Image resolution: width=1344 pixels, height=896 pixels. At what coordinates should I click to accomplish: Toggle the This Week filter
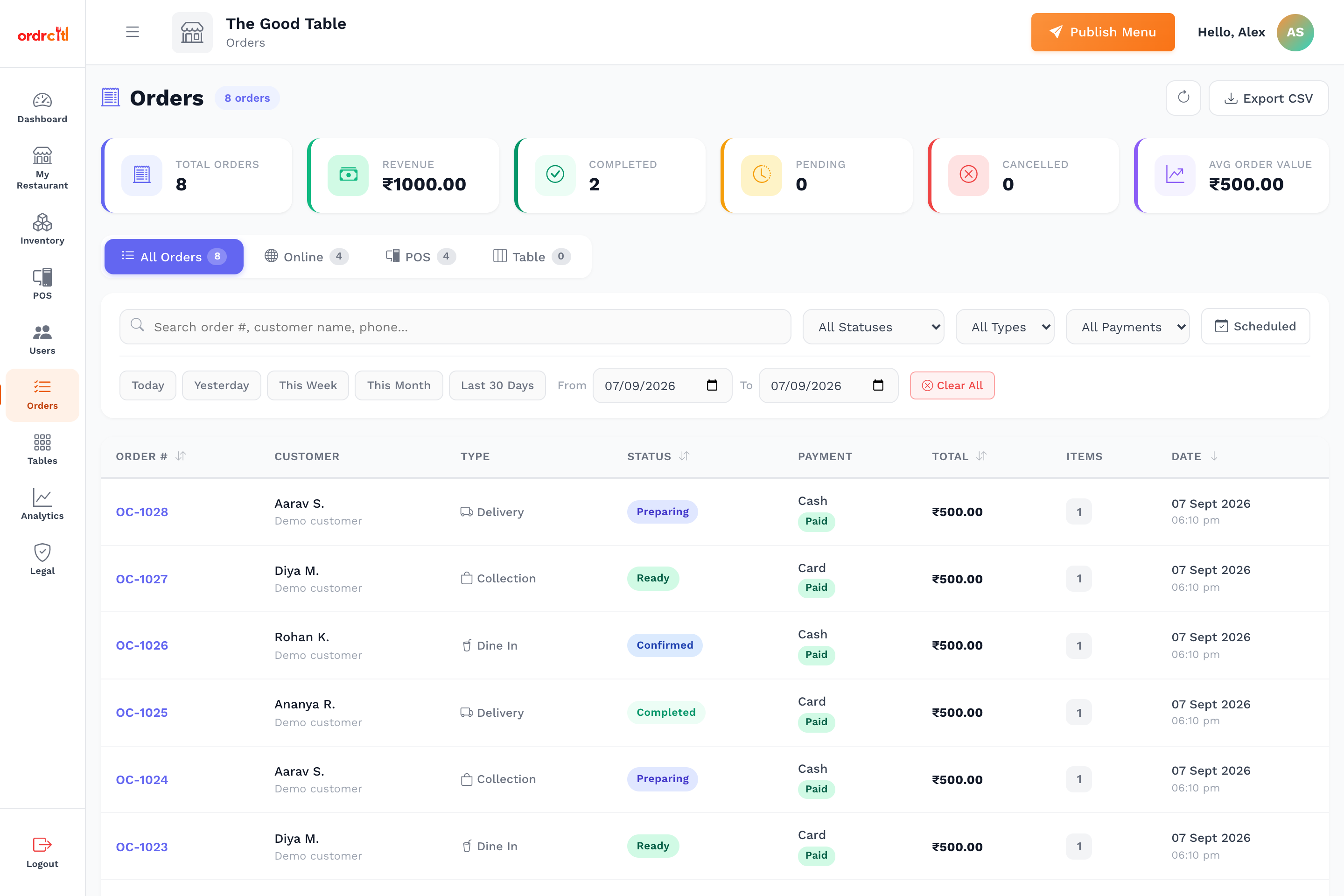point(308,385)
